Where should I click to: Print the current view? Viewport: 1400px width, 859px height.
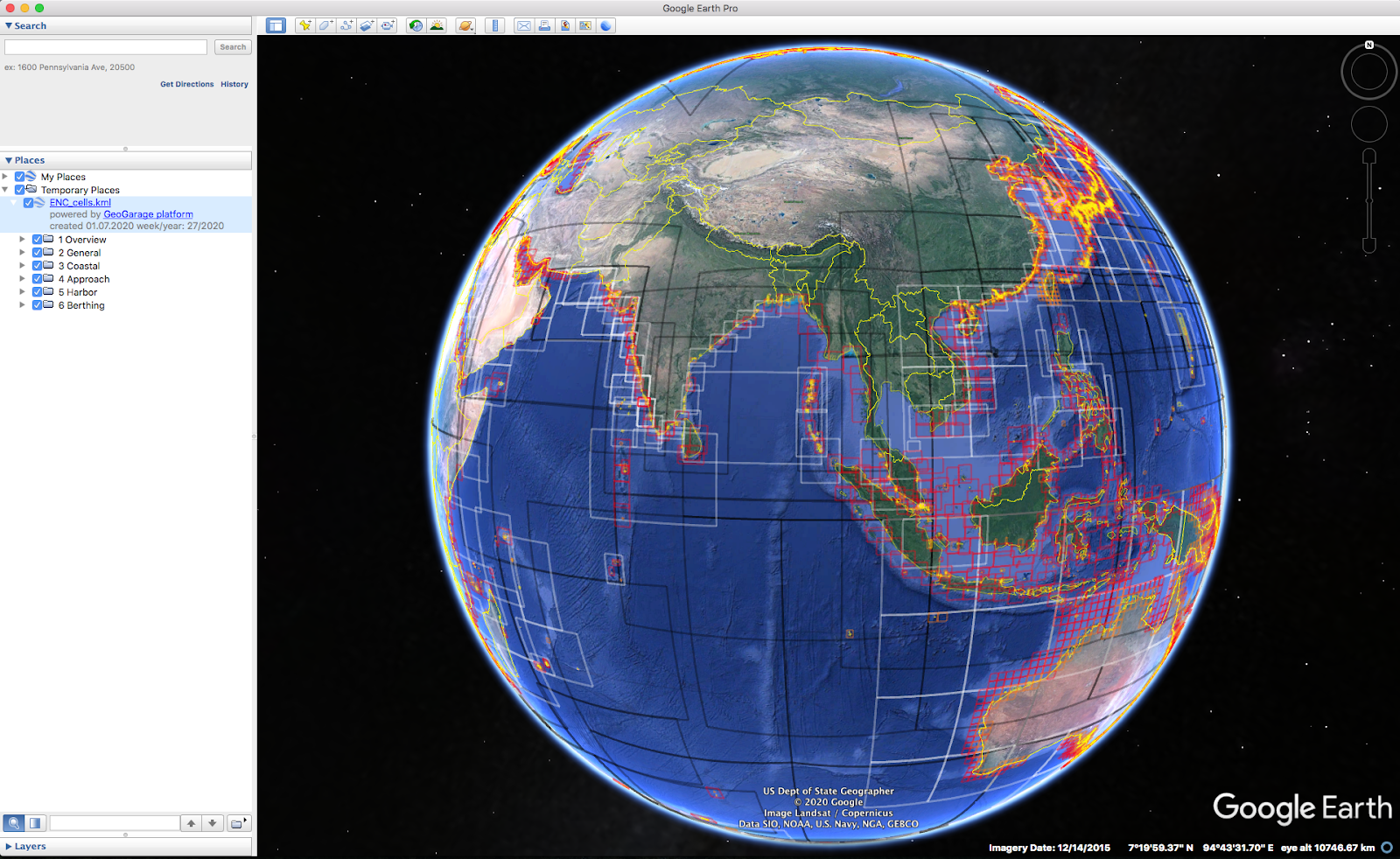(544, 25)
